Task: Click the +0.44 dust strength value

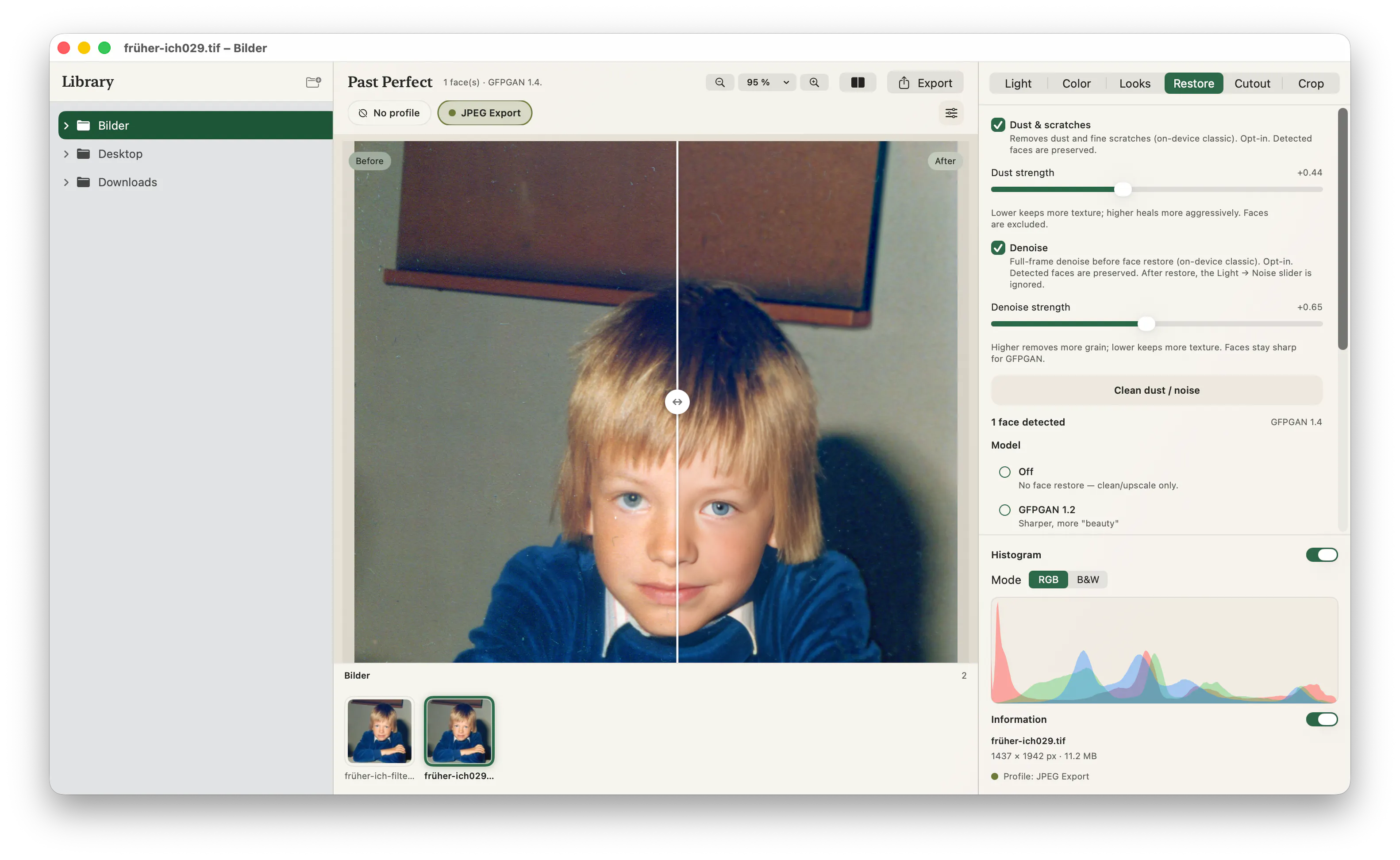Action: tap(1310, 173)
